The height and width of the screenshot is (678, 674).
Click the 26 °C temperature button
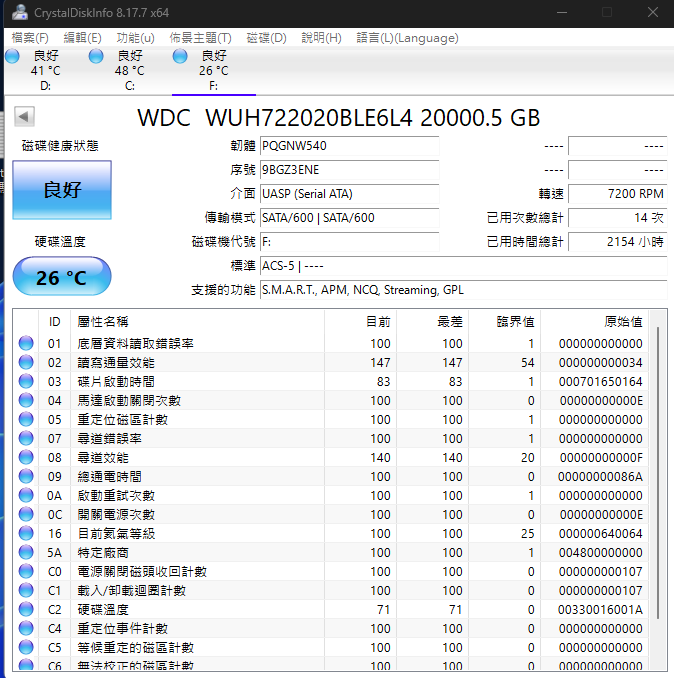(x=62, y=277)
